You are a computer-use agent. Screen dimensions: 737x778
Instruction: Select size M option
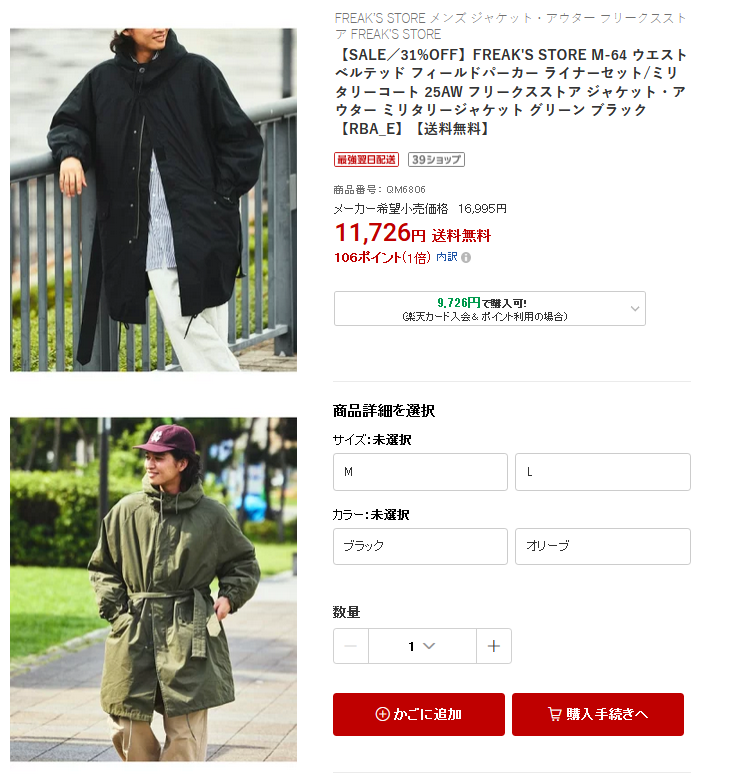pos(420,472)
